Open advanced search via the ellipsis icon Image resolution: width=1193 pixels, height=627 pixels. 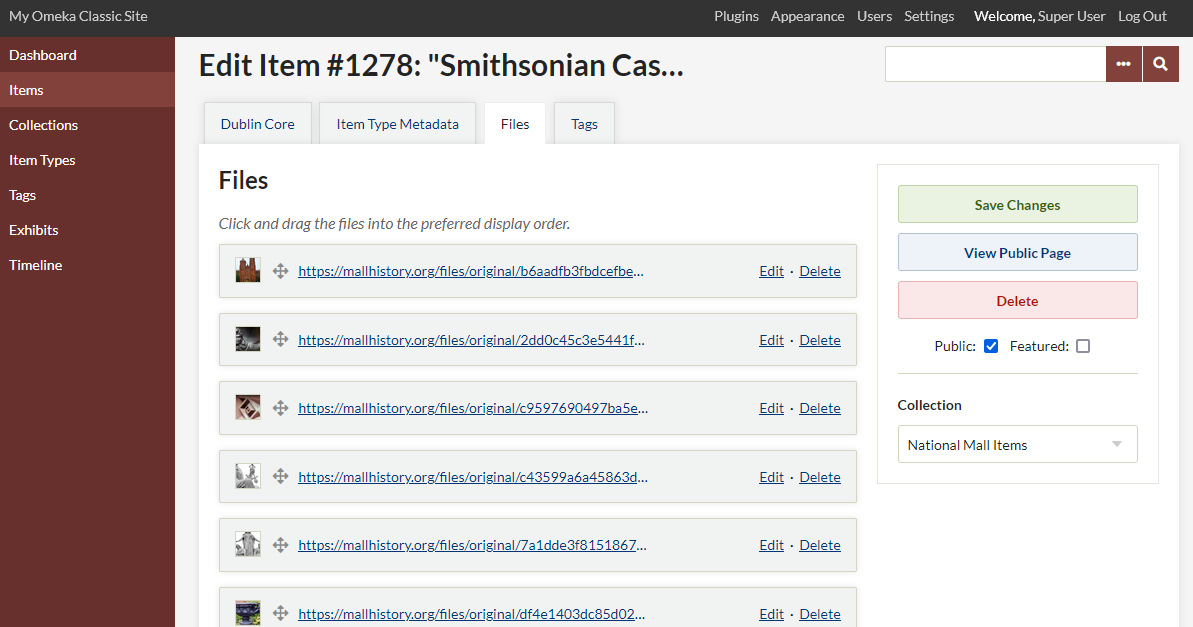coord(1124,63)
